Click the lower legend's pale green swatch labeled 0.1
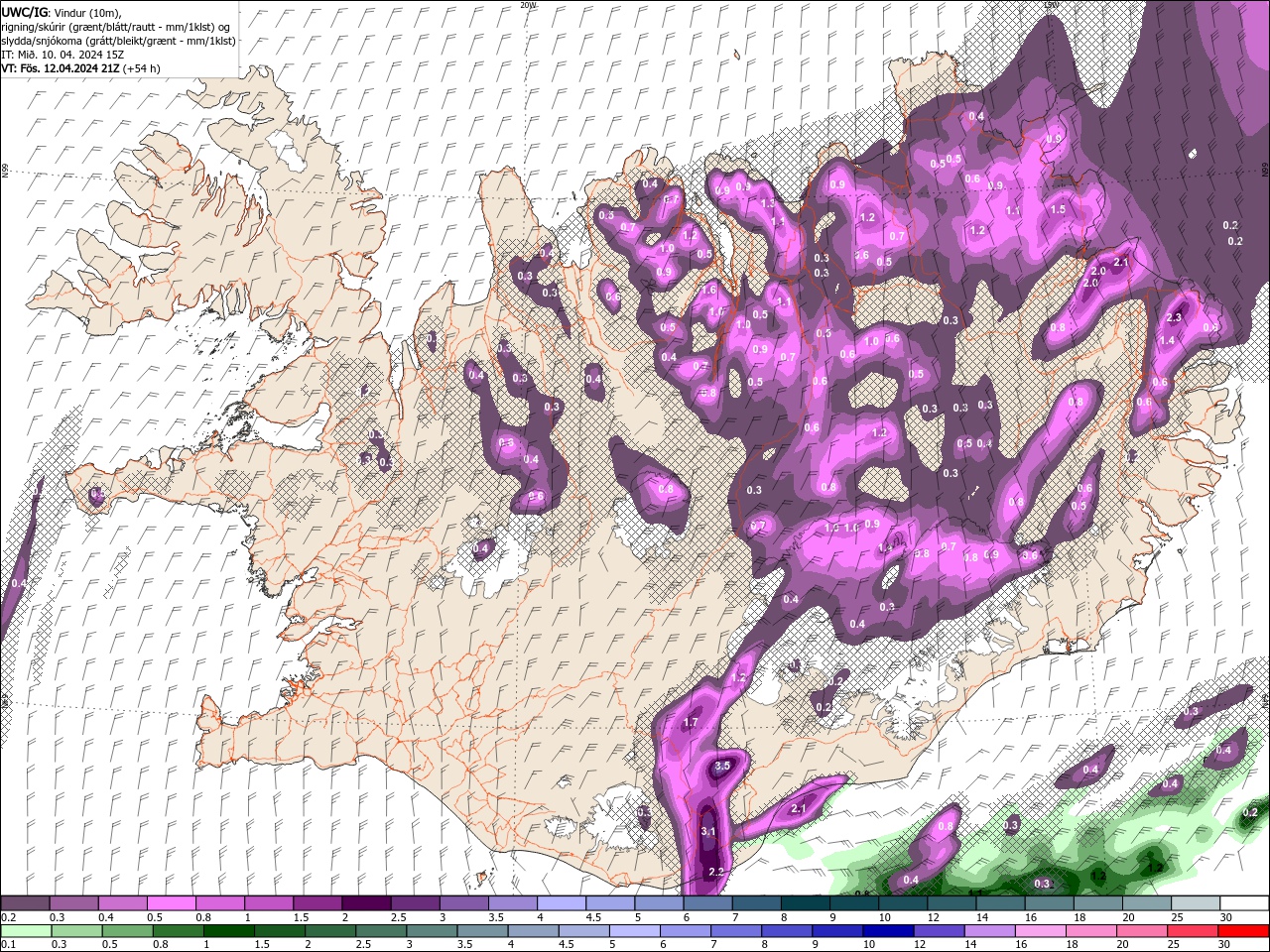 [26, 931]
